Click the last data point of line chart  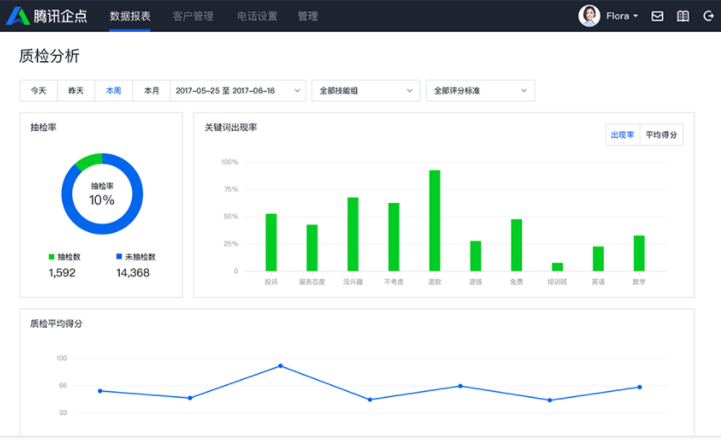pyautogui.click(x=640, y=387)
